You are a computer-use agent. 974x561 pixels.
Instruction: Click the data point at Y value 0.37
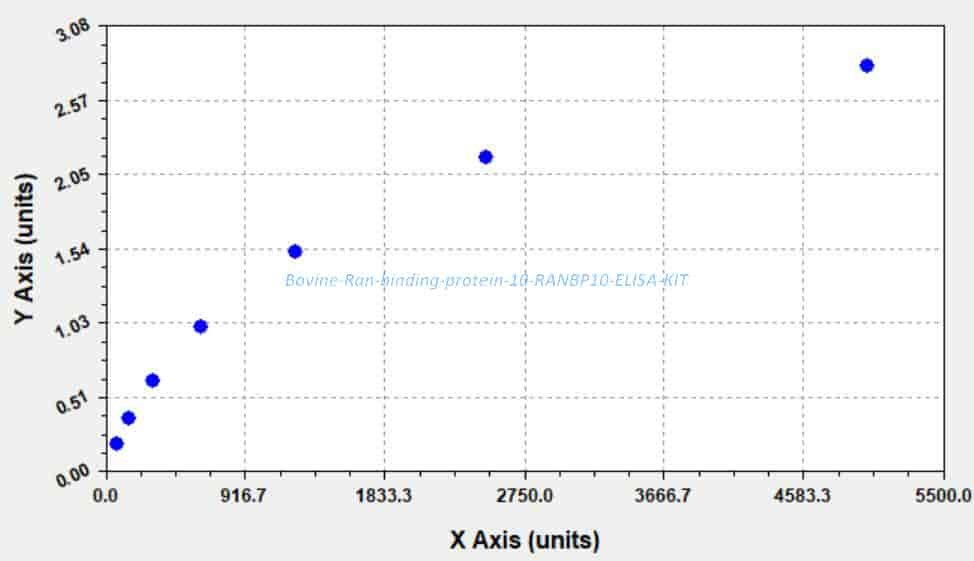(x=129, y=417)
